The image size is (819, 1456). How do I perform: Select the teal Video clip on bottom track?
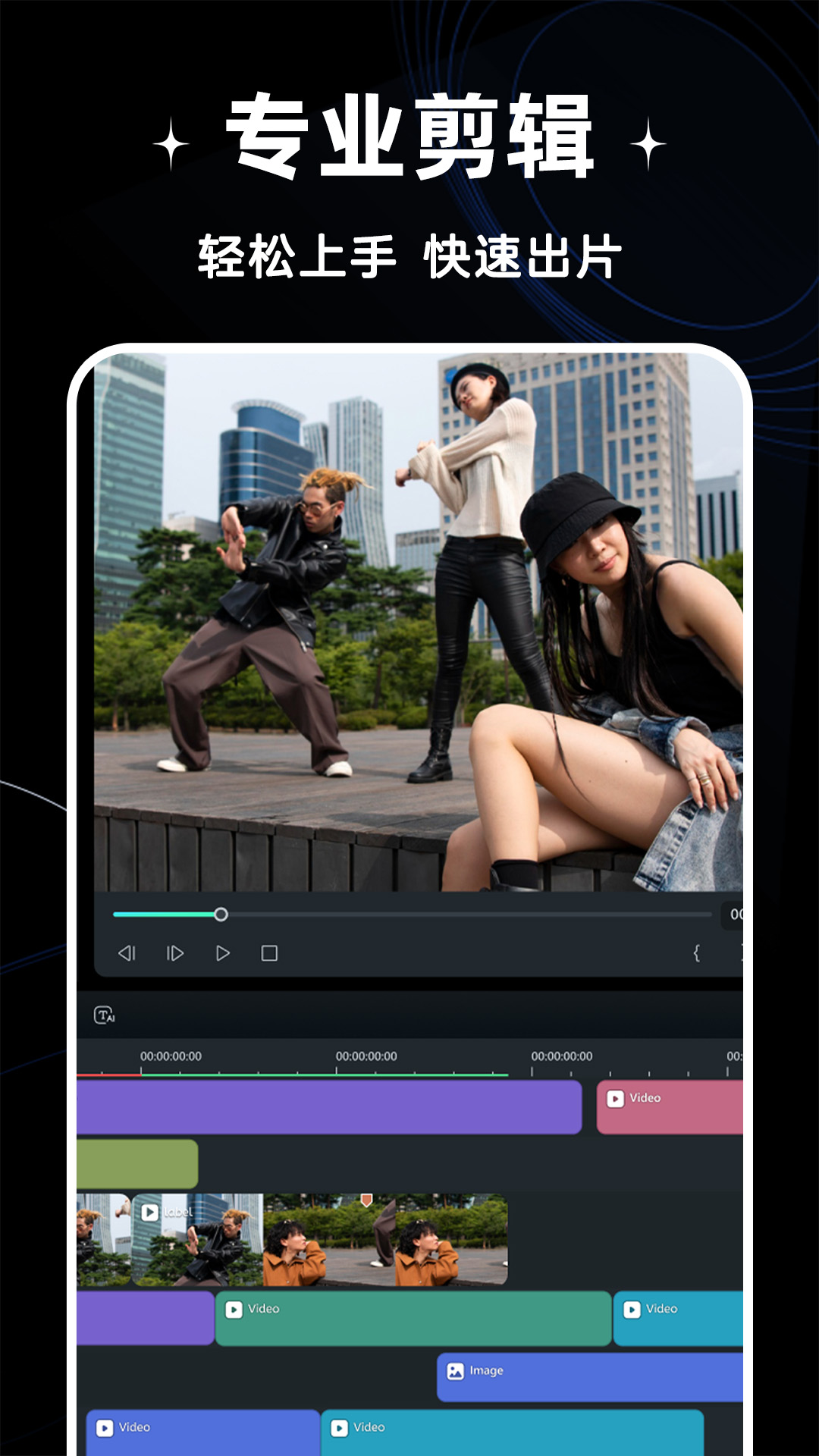coord(513,1432)
